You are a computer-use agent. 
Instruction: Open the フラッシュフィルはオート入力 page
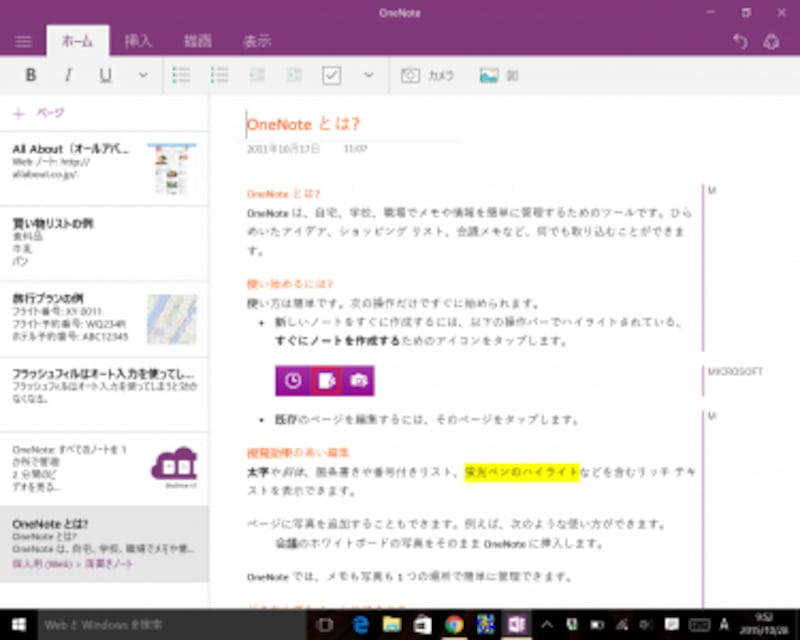(104, 394)
